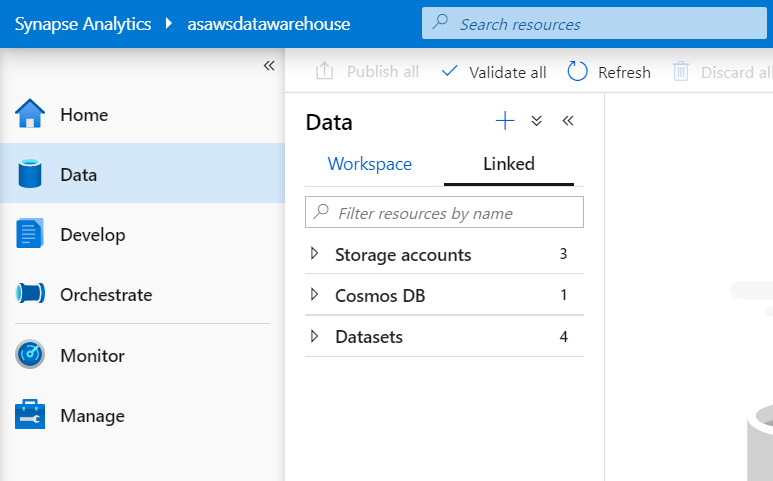The width and height of the screenshot is (773, 481).
Task: Click the Data label in navigation
Action: click(x=78, y=174)
